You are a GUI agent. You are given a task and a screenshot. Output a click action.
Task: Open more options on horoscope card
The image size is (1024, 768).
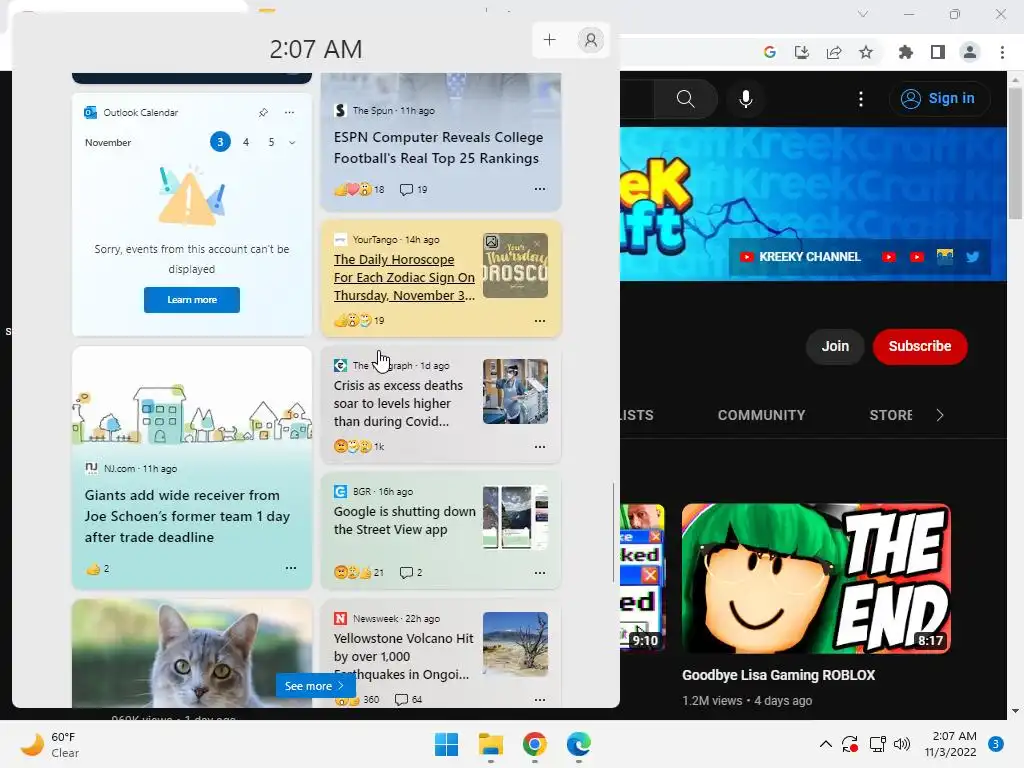tap(539, 321)
